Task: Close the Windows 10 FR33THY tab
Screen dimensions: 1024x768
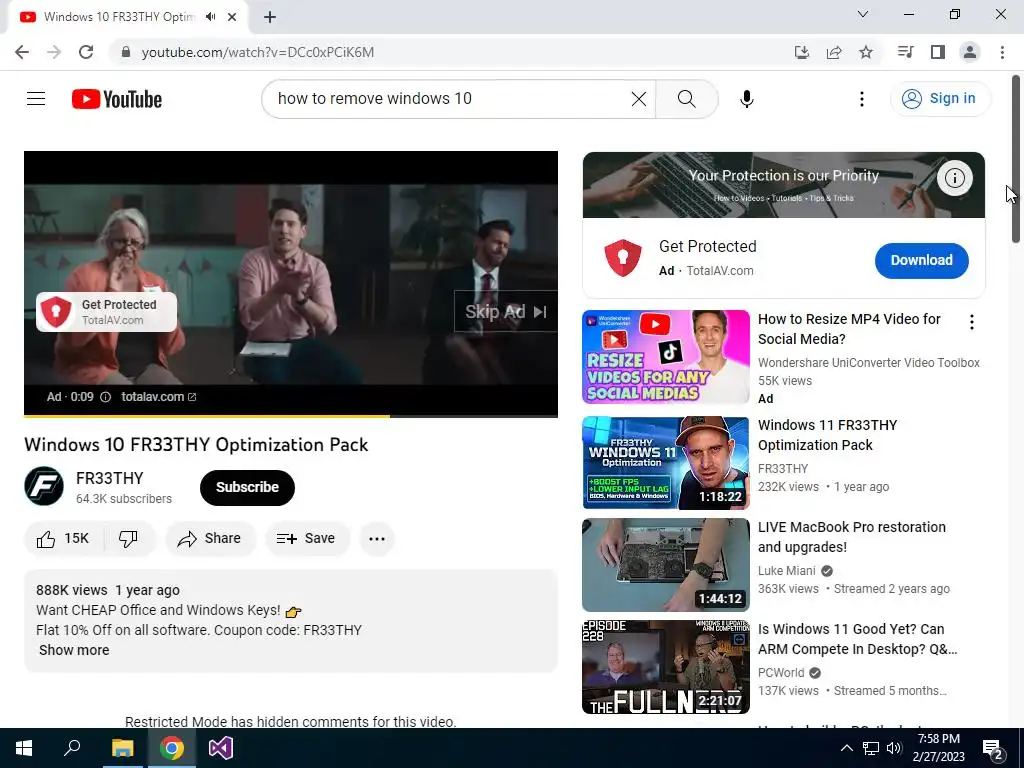Action: 232,17
